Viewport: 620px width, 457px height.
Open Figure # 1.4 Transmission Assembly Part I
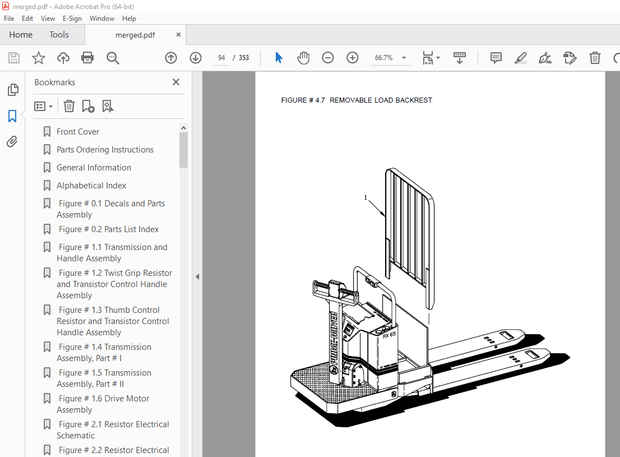(x=104, y=352)
